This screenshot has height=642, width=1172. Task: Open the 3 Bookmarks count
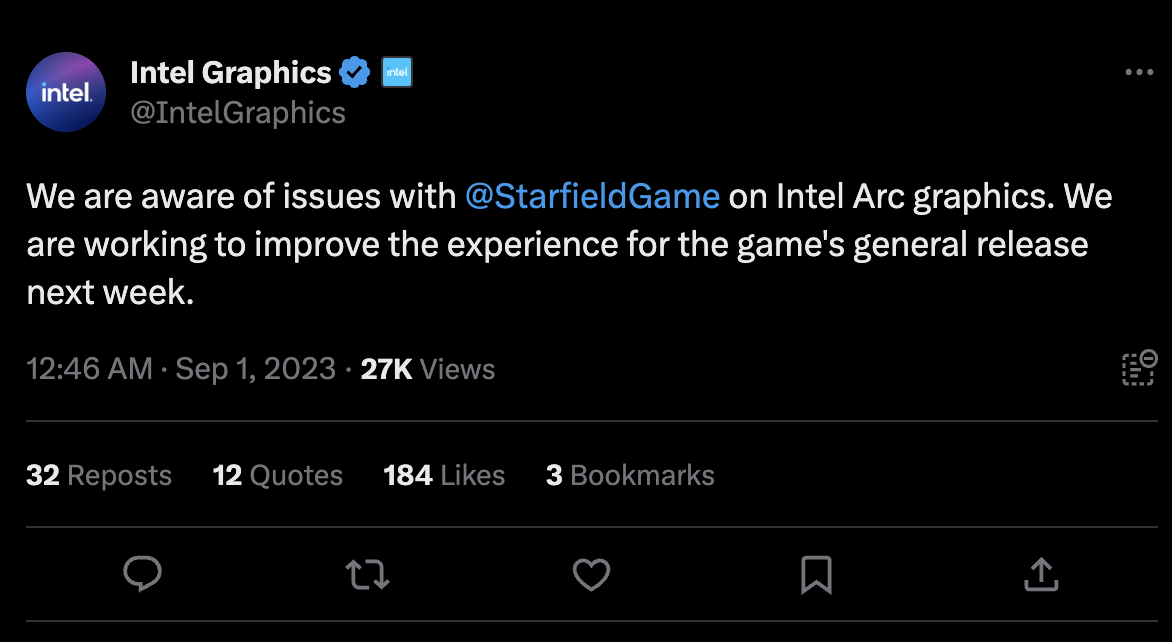pos(630,475)
